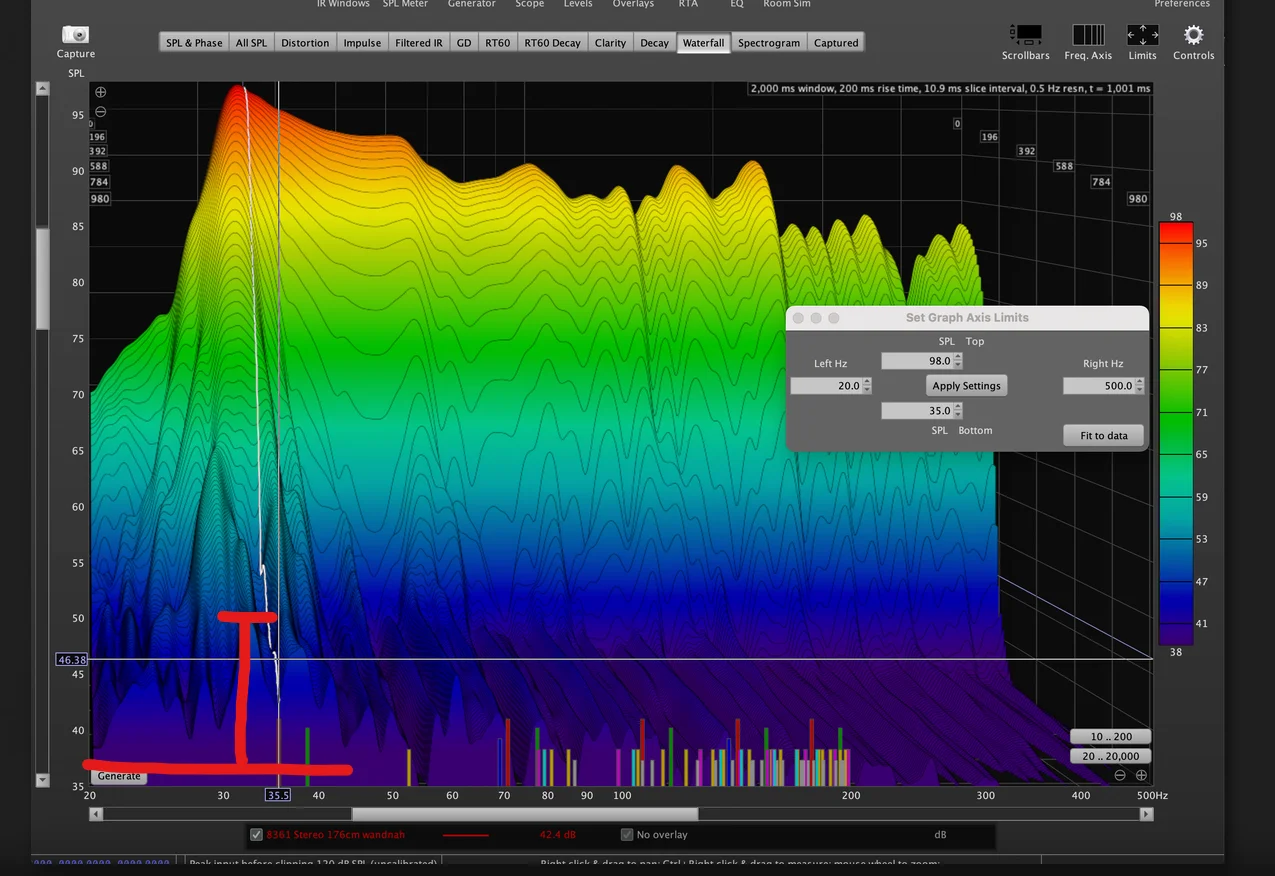Increase Left Hz value with stepper up arrow
The width and height of the screenshot is (1275, 876).
point(867,381)
